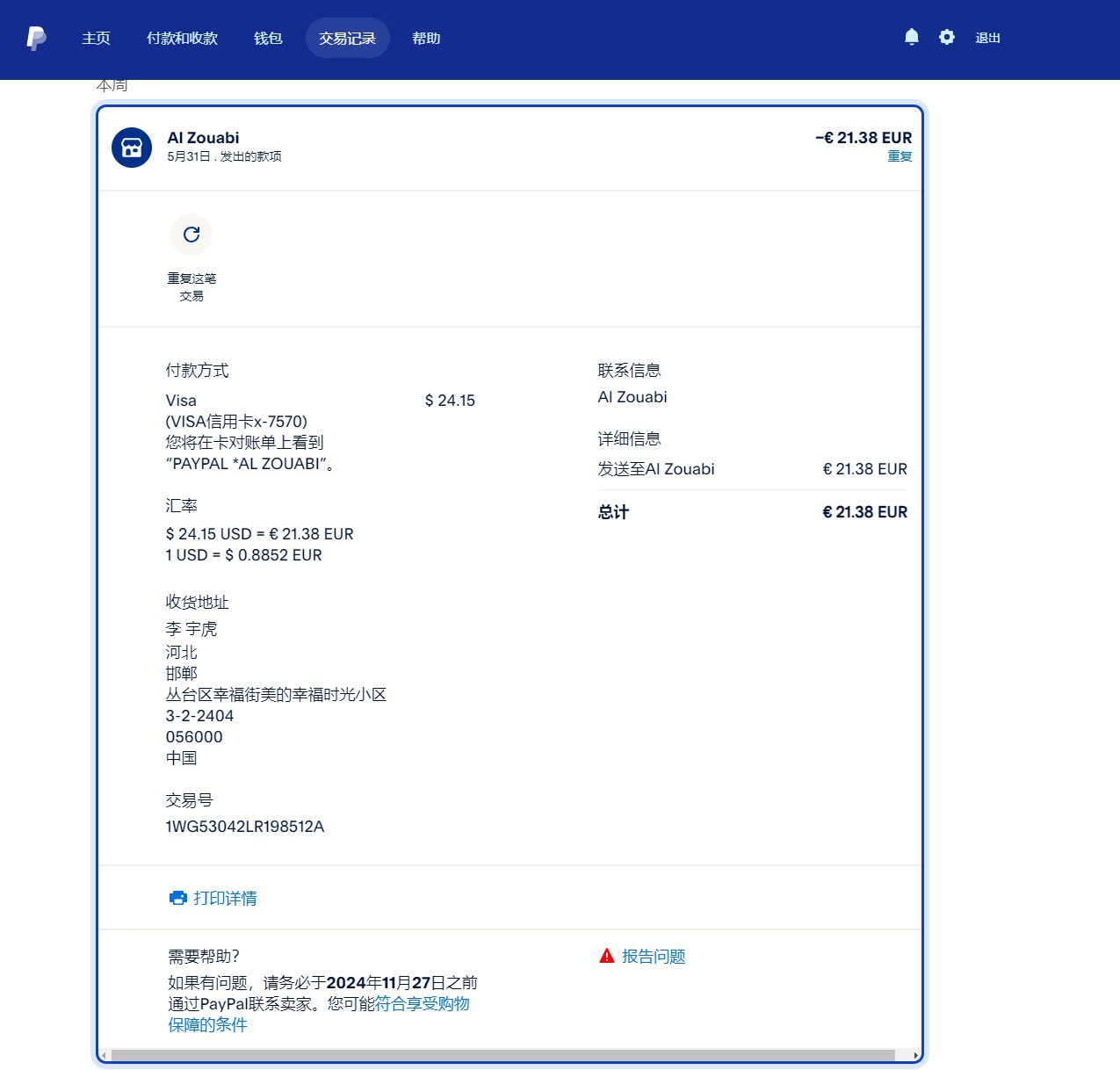1120x1070 pixels.
Task: Click the 报告问题 link
Action: [x=654, y=956]
